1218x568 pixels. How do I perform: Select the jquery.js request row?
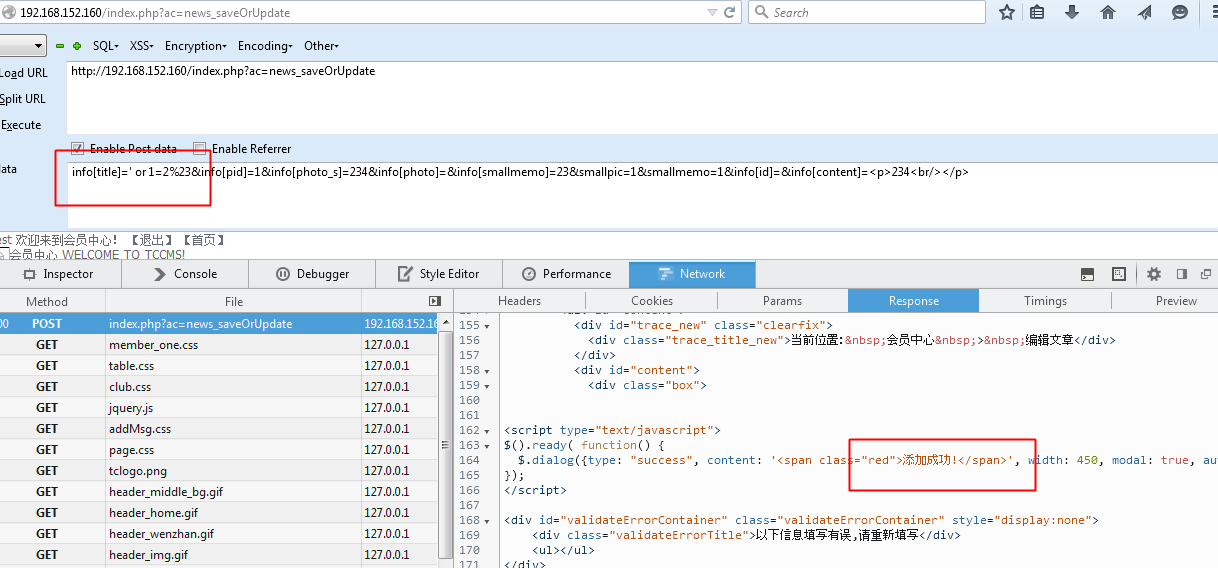[220, 408]
